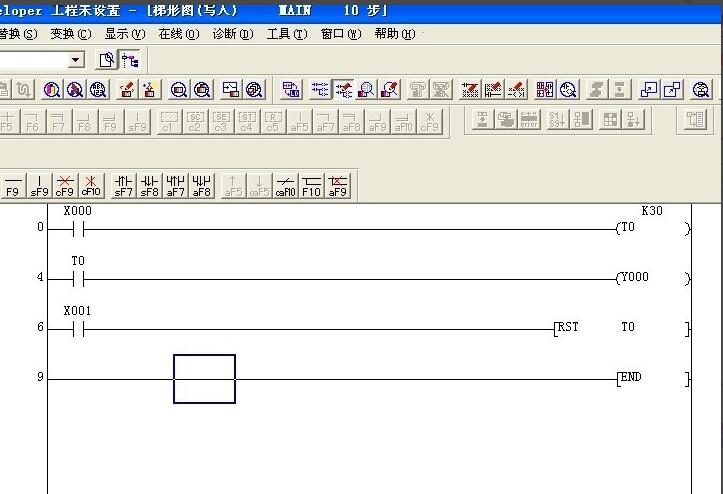This screenshot has height=494, width=723.
Task: Open the toolbar combo box dropdown arrow
Action: [76, 60]
